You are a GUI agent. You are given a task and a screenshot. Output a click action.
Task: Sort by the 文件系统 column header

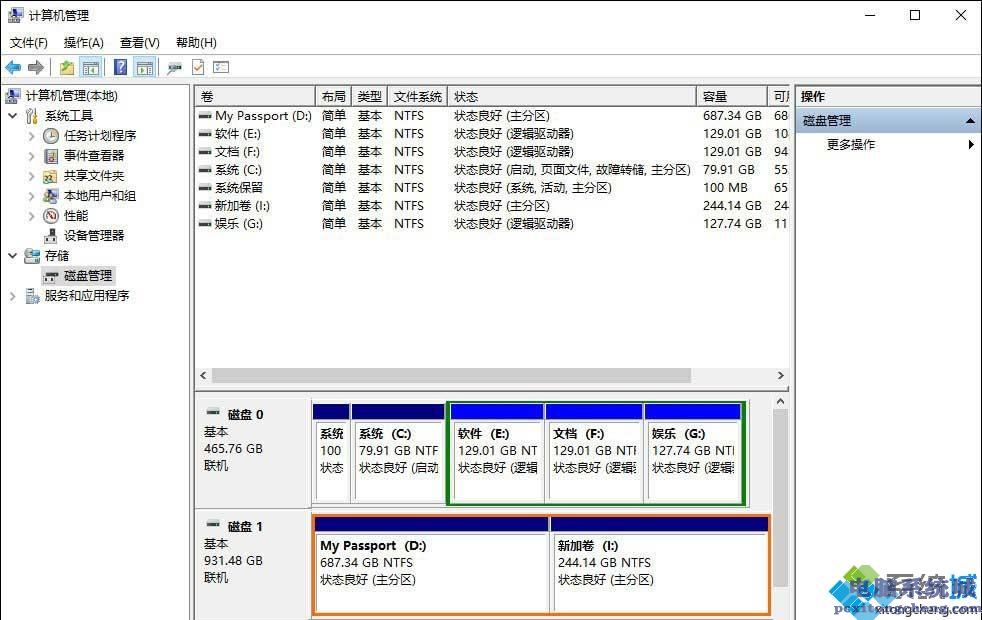[x=418, y=96]
